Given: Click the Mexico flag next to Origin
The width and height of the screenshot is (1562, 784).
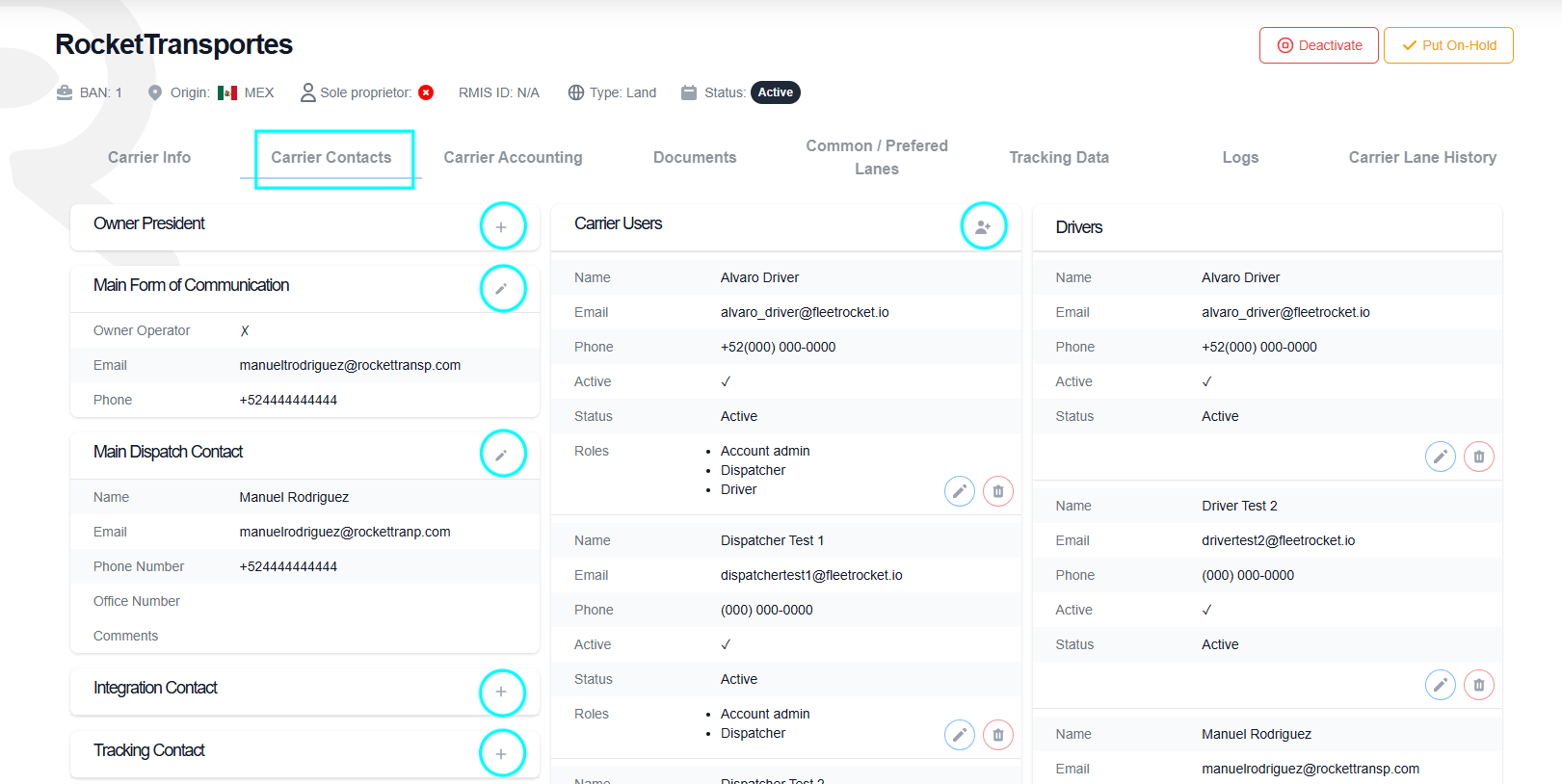Looking at the screenshot, I should 227,92.
